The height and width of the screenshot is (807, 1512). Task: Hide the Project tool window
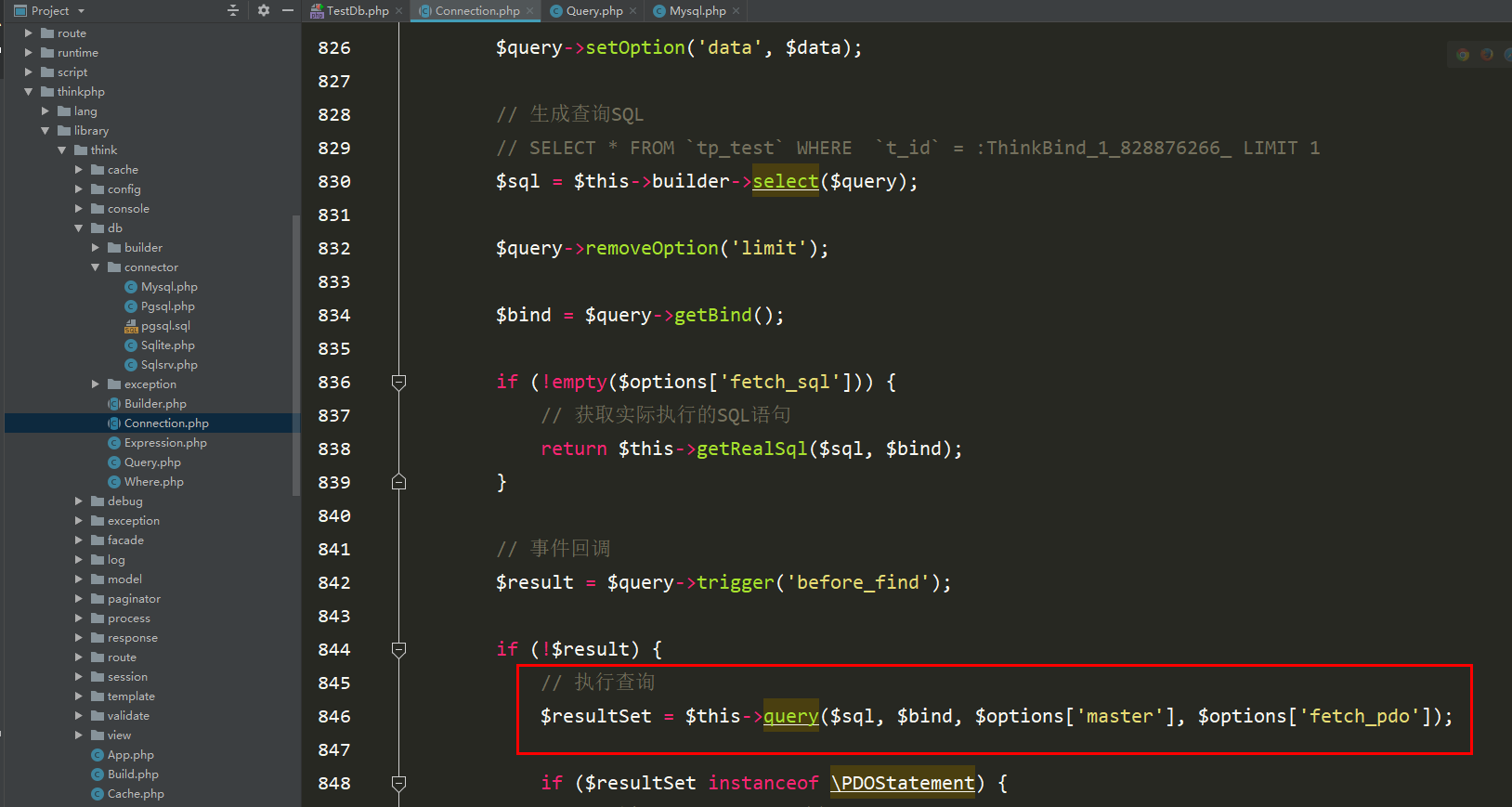click(x=288, y=10)
